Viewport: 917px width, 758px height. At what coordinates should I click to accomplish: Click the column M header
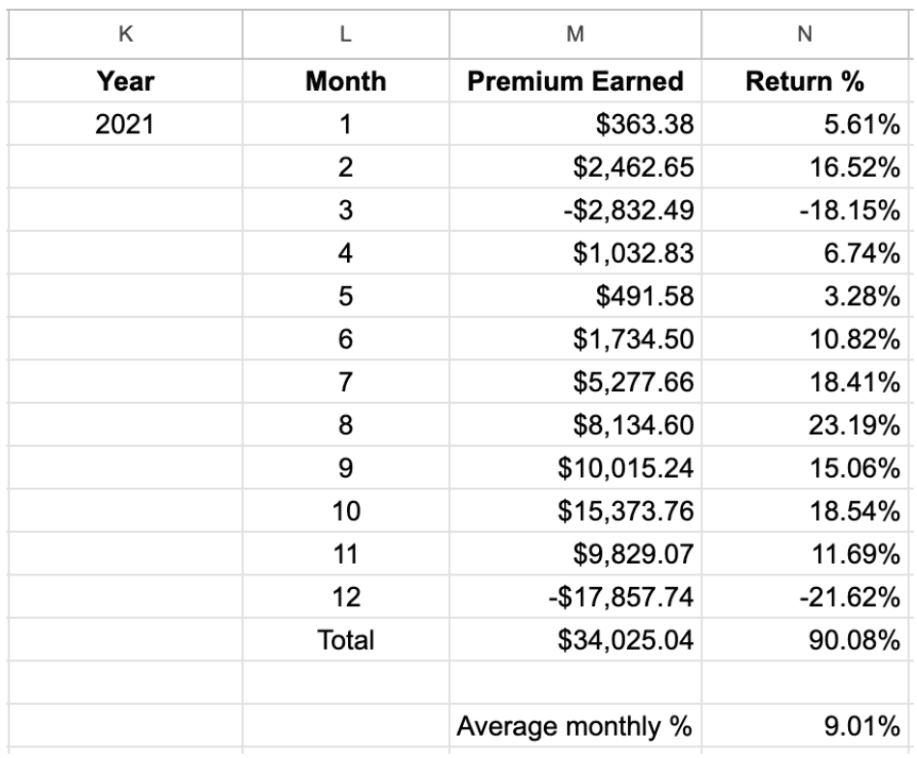575,34
